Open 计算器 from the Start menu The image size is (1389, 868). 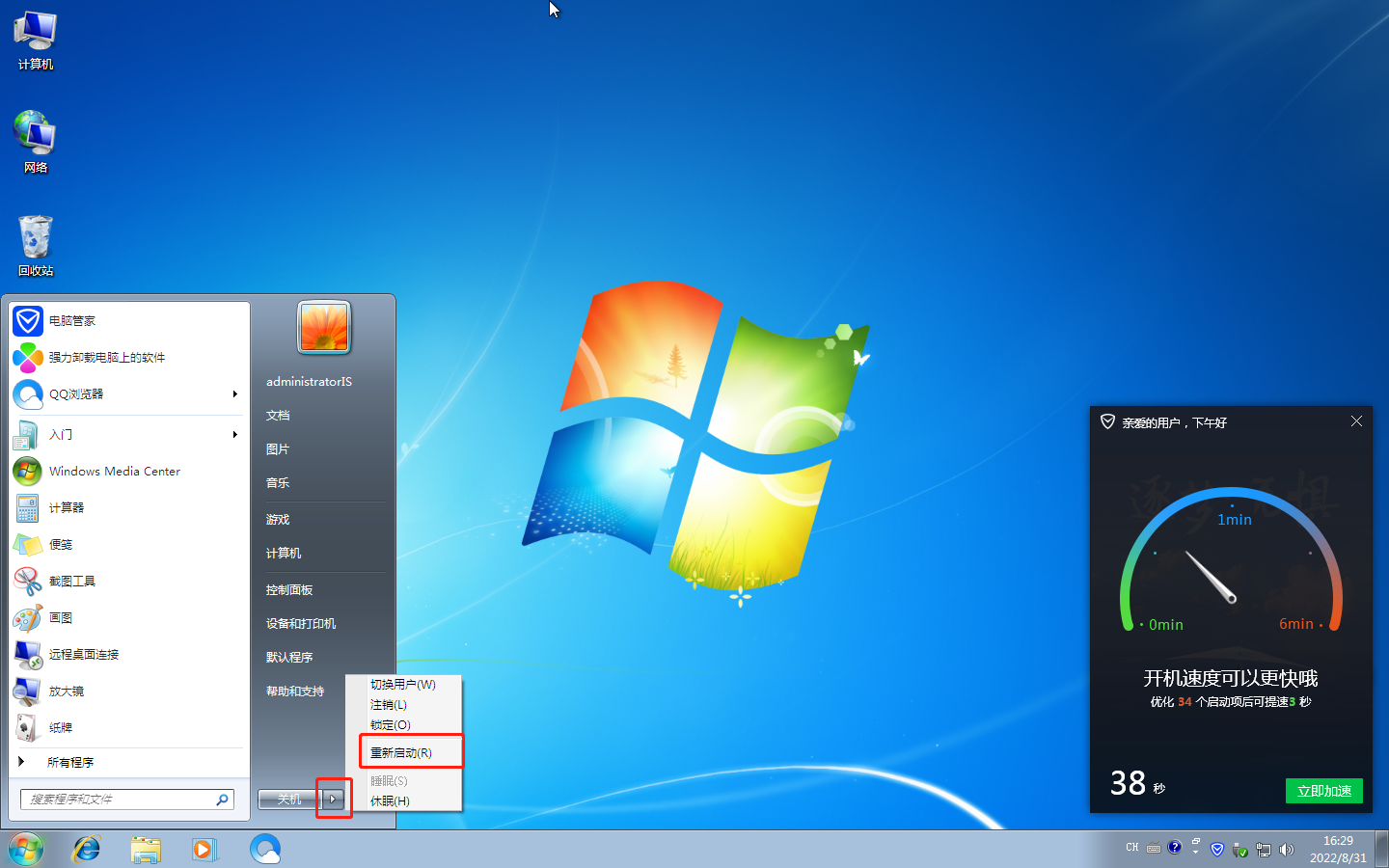click(x=129, y=508)
